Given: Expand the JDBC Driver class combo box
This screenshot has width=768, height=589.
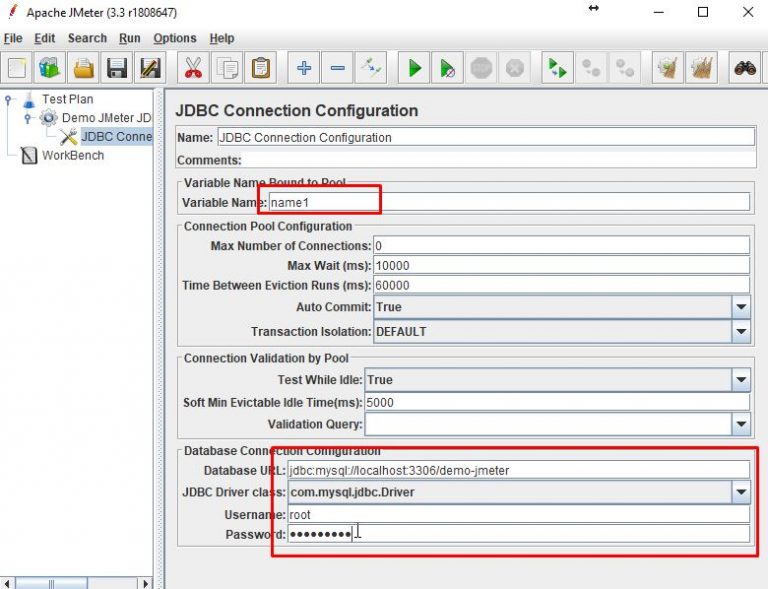Looking at the screenshot, I should tap(740, 492).
